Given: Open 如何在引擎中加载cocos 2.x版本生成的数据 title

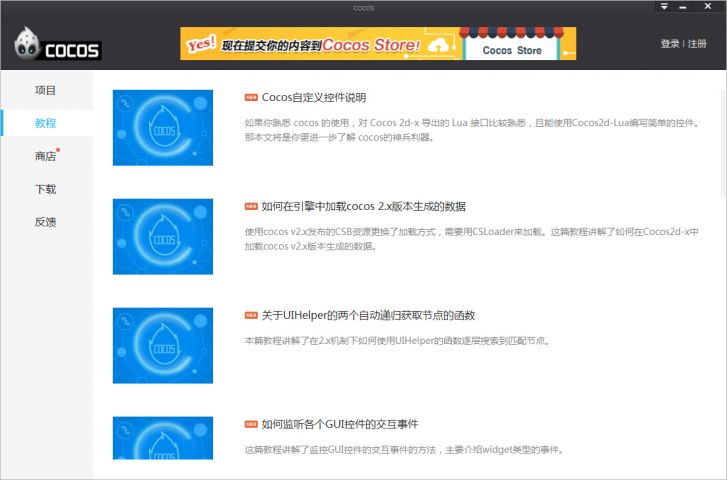Looking at the screenshot, I should [x=363, y=207].
